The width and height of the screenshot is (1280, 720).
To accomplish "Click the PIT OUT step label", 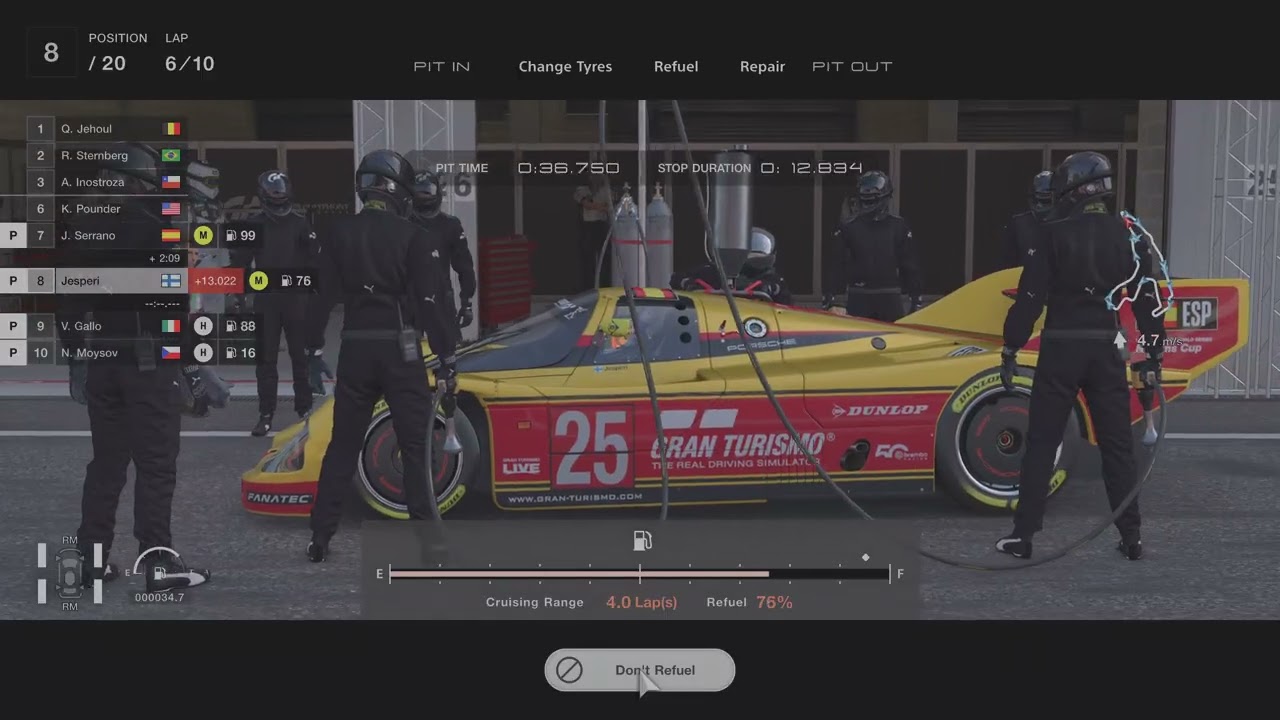I will pyautogui.click(x=852, y=67).
